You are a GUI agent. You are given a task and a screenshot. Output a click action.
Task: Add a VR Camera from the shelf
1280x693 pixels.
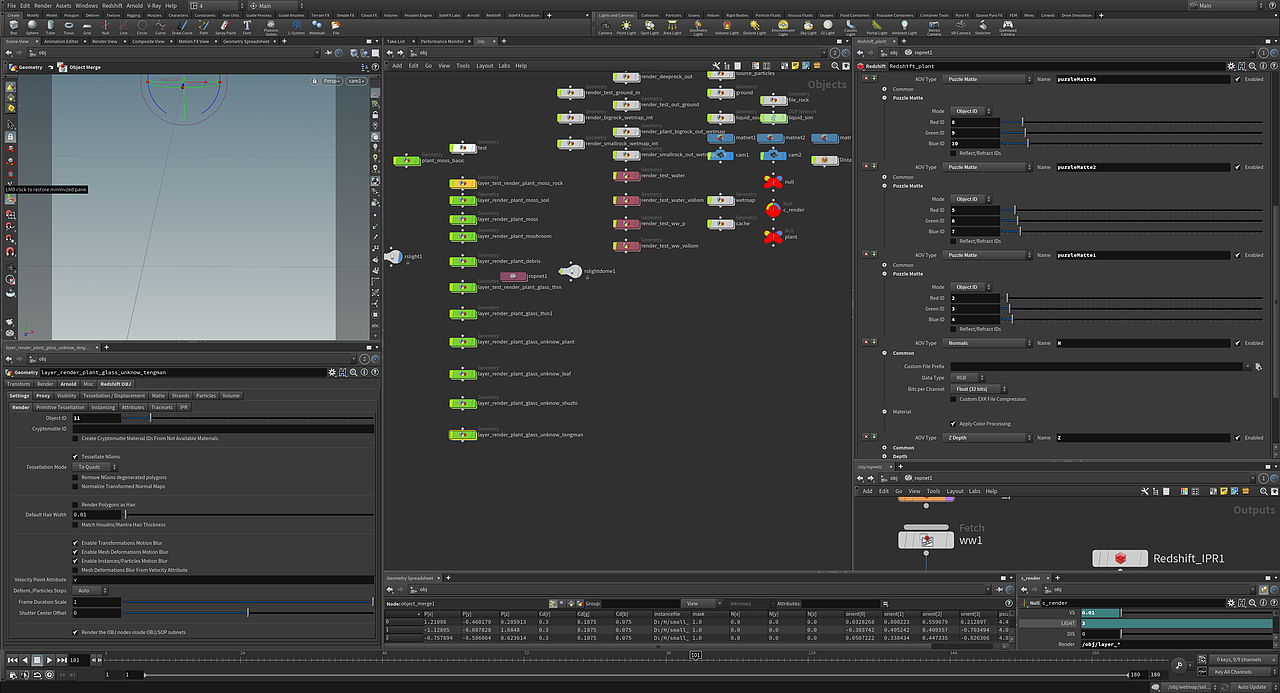pyautogui.click(x=961, y=26)
